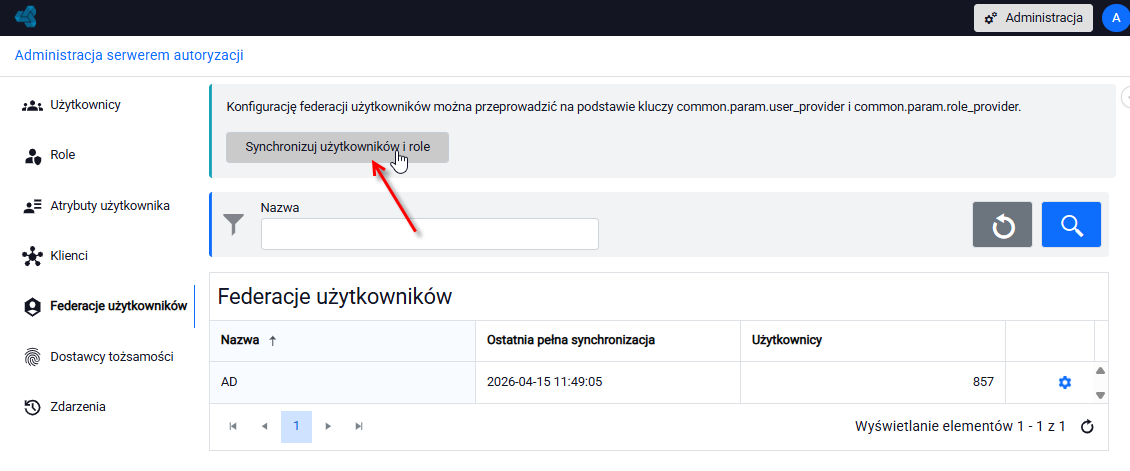Focus the Nazwa filter input field
The image size is (1130, 471).
click(x=430, y=234)
